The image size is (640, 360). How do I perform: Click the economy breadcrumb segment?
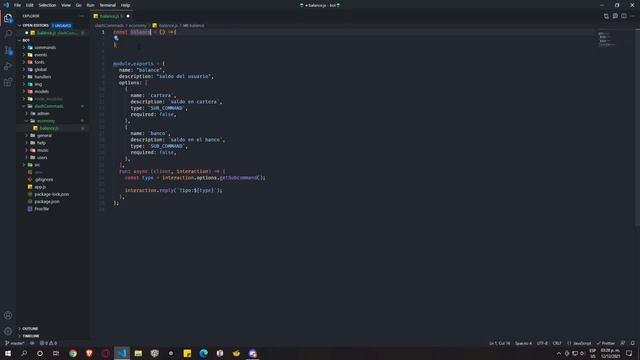tap(138, 25)
